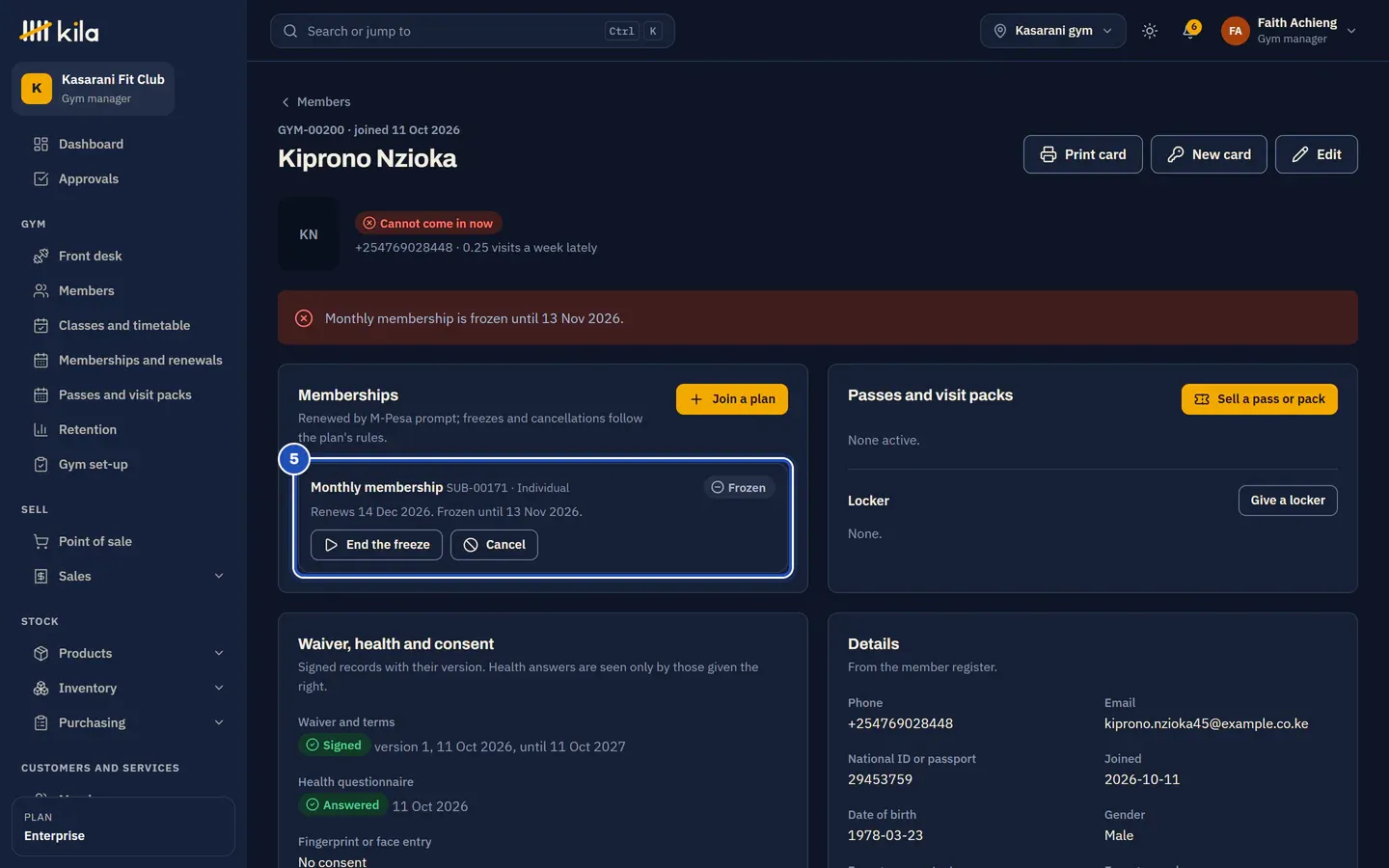Expand the Purchasing submenu chevron
The width and height of the screenshot is (1389, 868).
click(x=219, y=722)
